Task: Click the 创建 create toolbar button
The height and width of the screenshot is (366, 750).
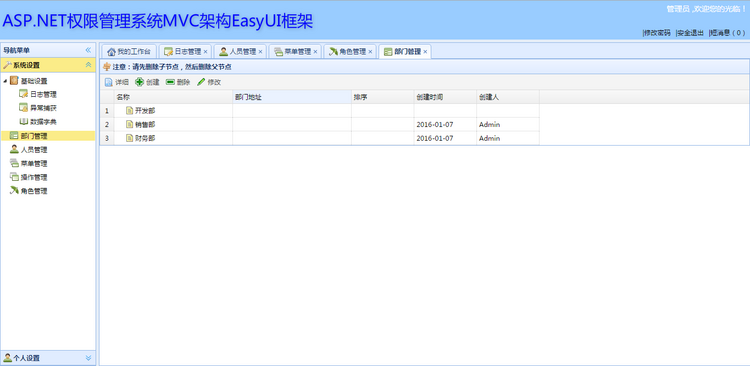Action: coord(147,82)
